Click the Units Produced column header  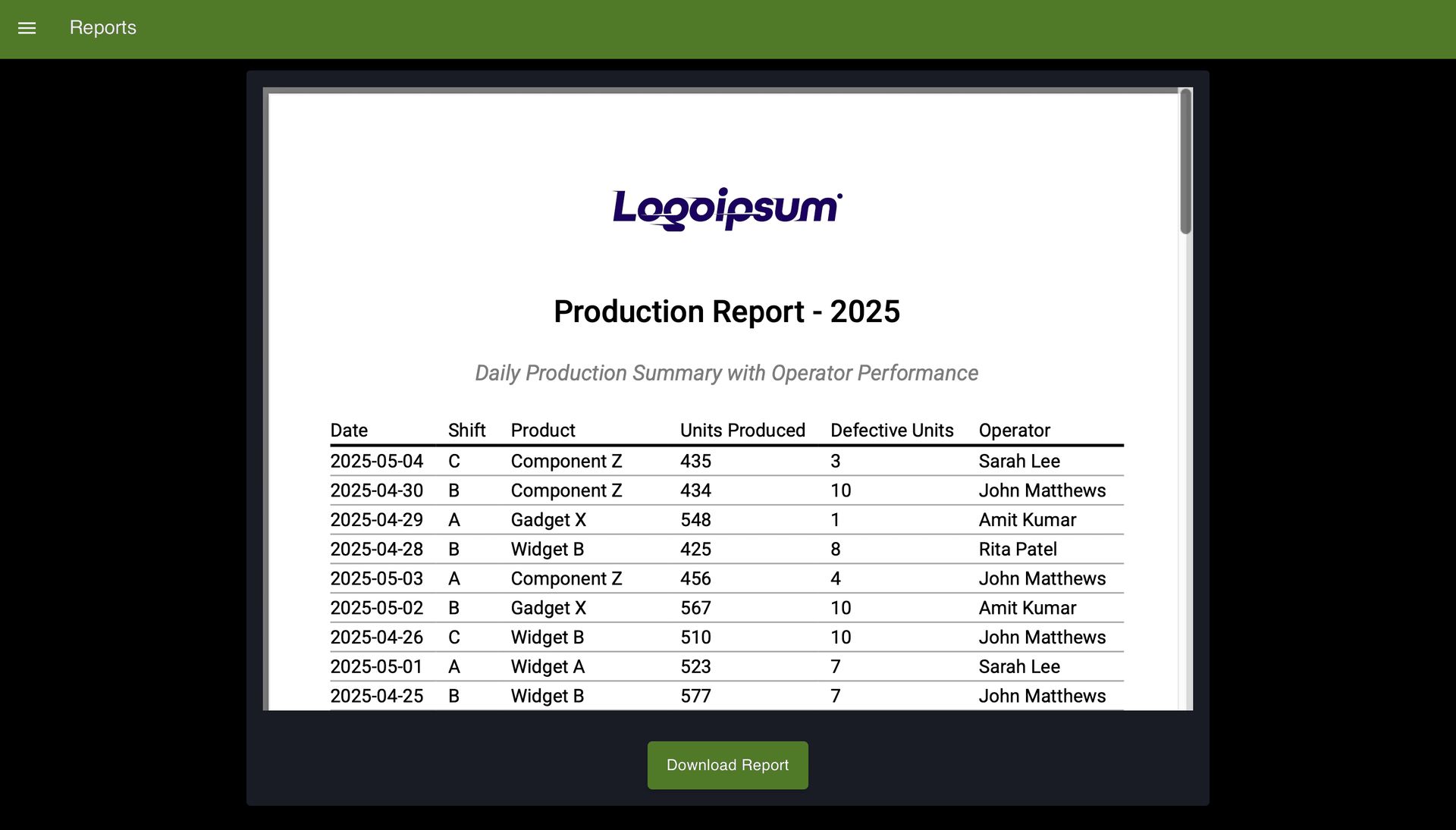pyautogui.click(x=743, y=430)
